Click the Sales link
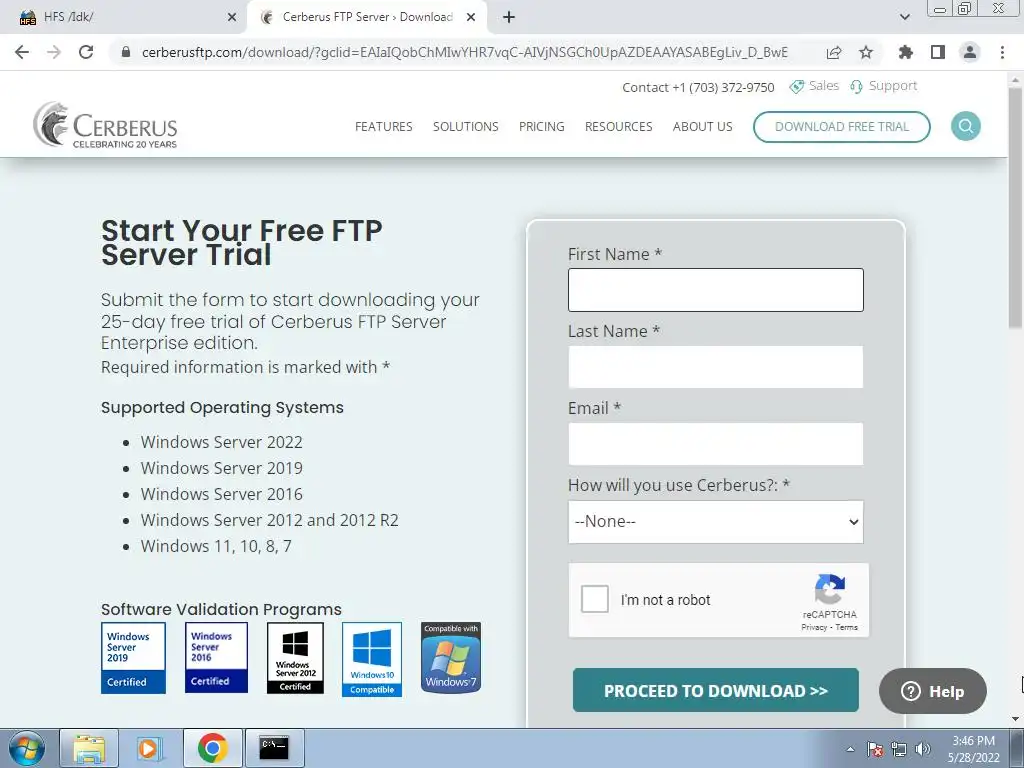 pos(824,86)
